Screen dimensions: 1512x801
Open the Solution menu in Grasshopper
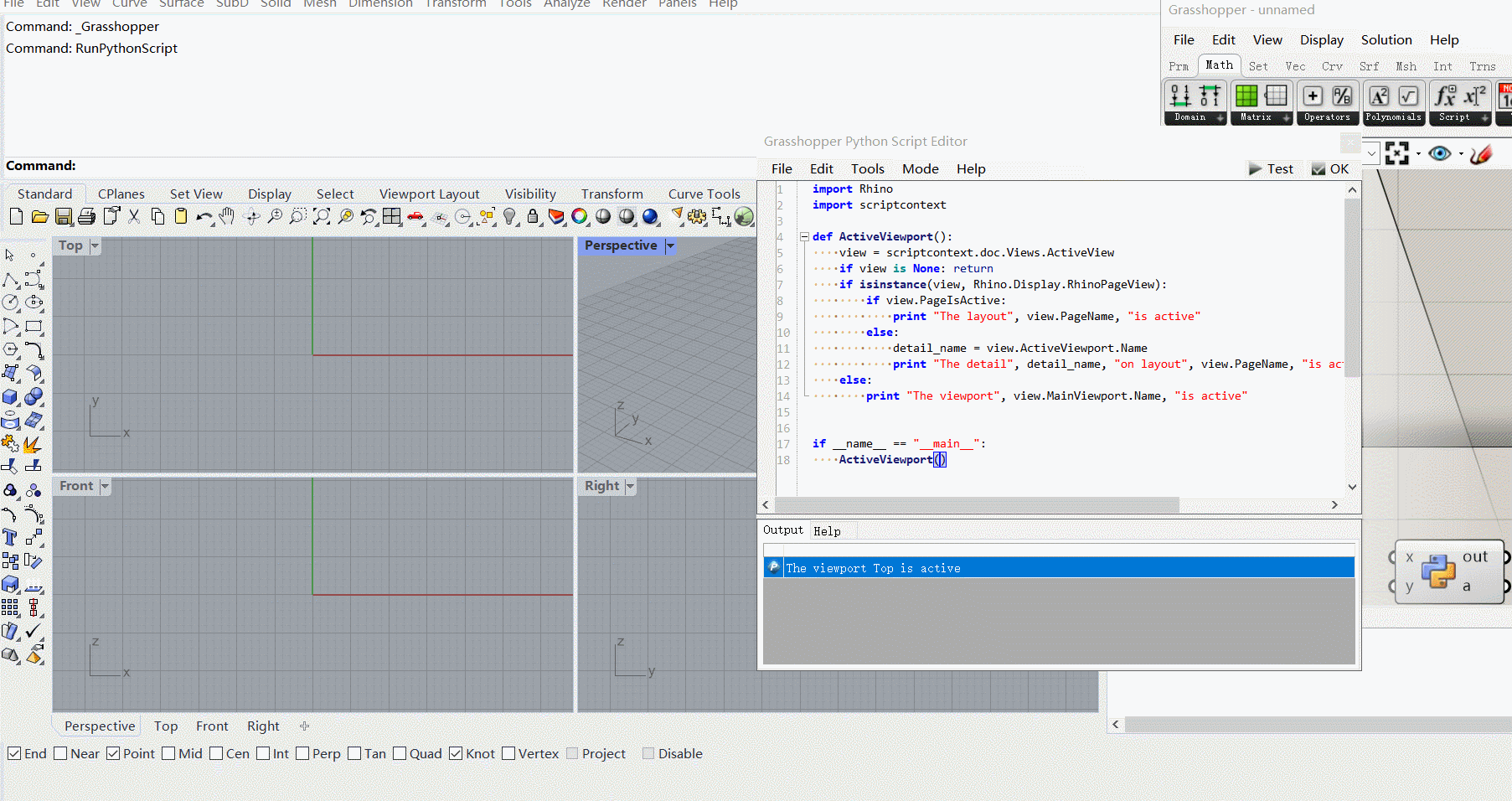1386,39
